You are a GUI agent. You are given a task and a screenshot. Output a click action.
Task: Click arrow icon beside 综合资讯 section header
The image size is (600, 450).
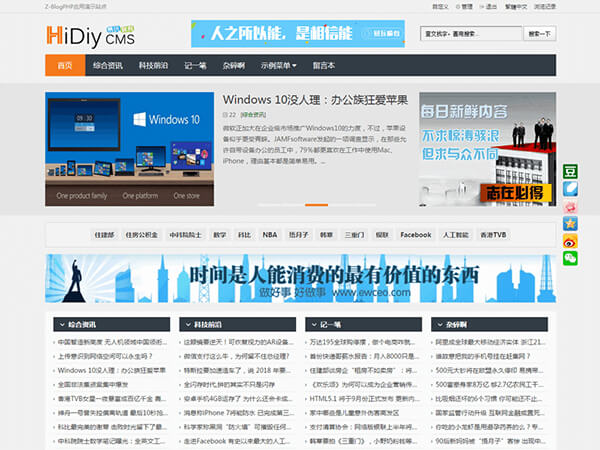(x=61, y=324)
